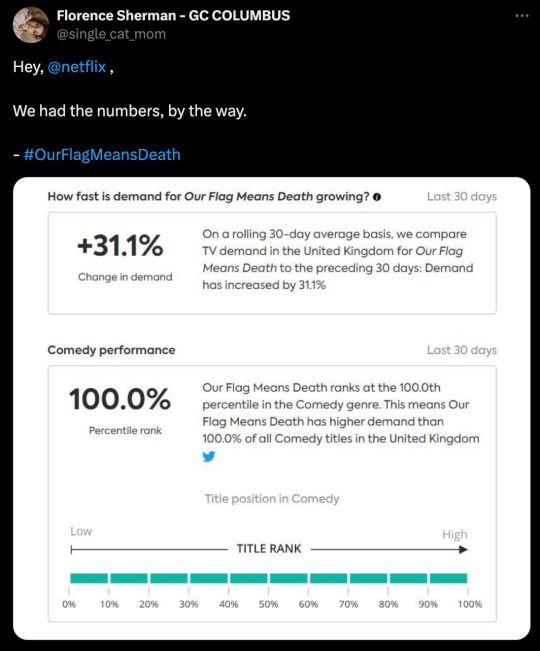Click the arrowhead at High end of rank line
This screenshot has height=651, width=540.
point(463,550)
